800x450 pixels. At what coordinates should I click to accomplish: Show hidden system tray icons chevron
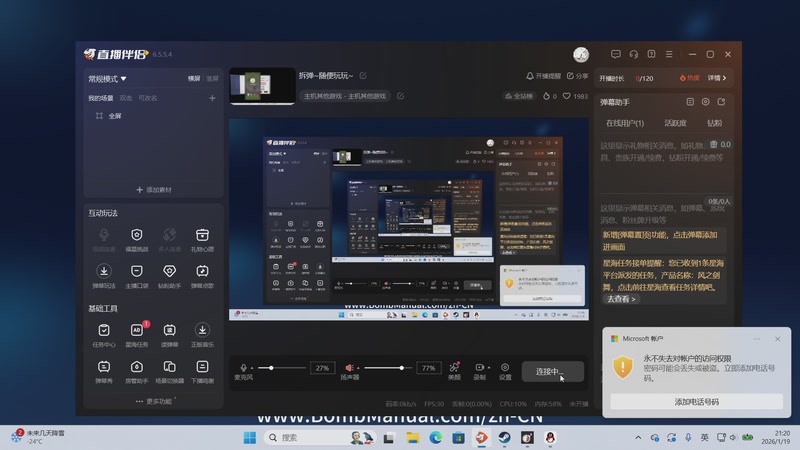[638, 438]
